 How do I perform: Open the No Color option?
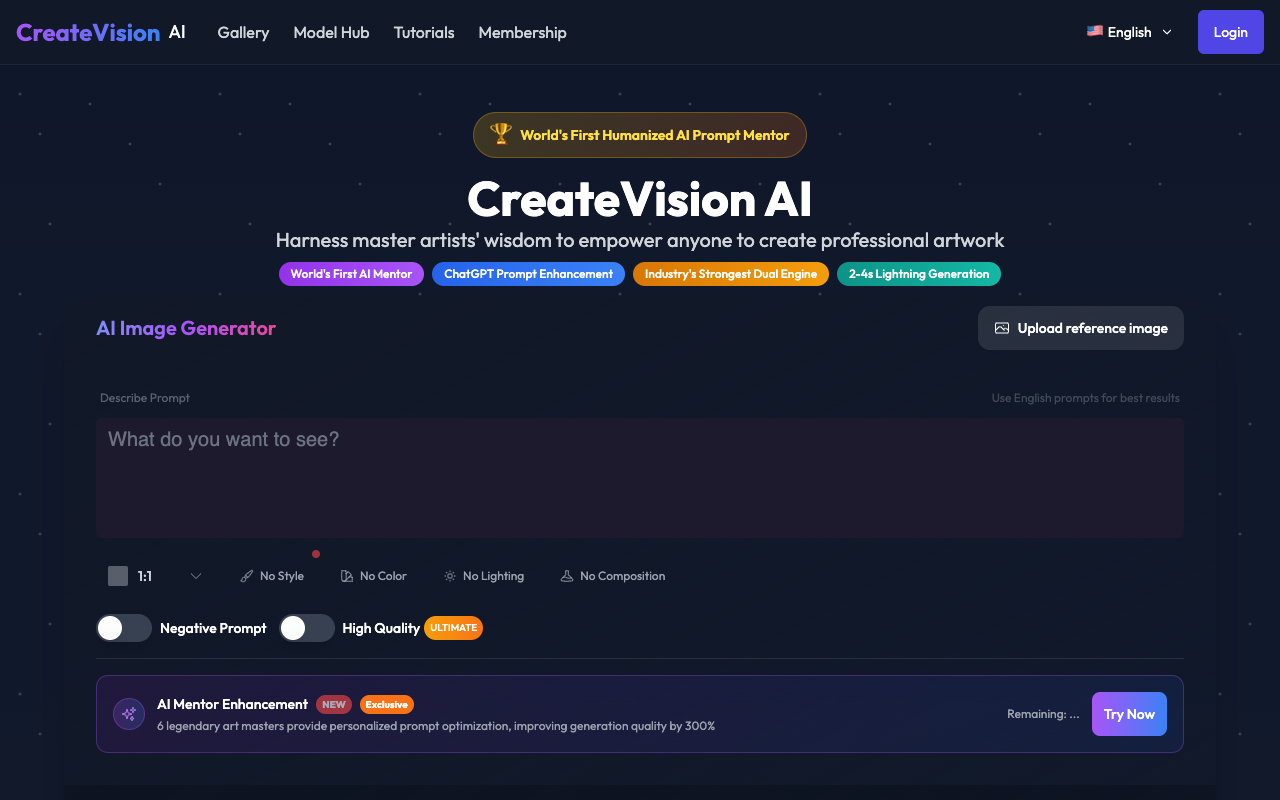[x=345, y=575]
